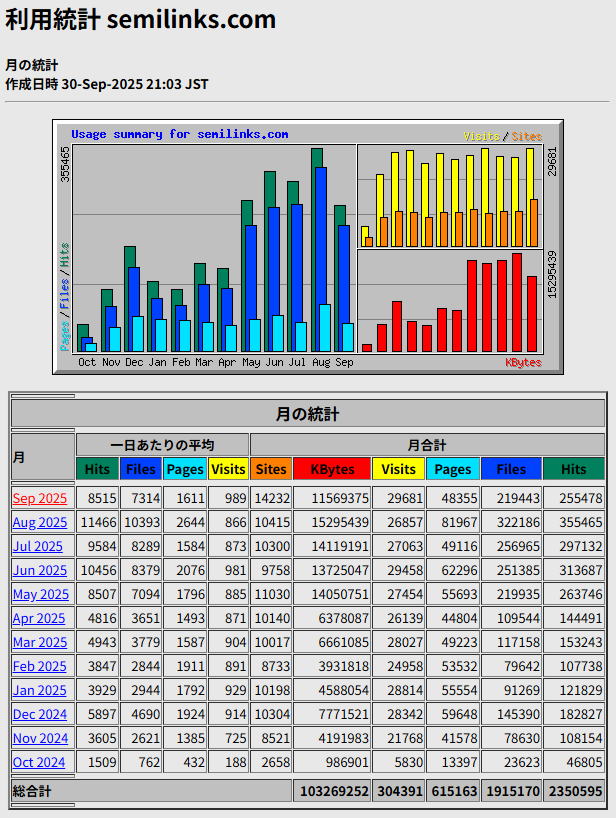
Task: Select the May 2025 month link
Action: 40,594
